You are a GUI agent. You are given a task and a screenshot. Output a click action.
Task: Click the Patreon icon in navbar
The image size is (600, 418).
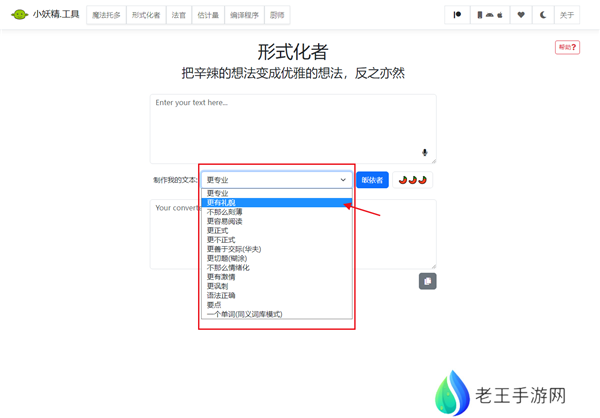click(x=457, y=15)
